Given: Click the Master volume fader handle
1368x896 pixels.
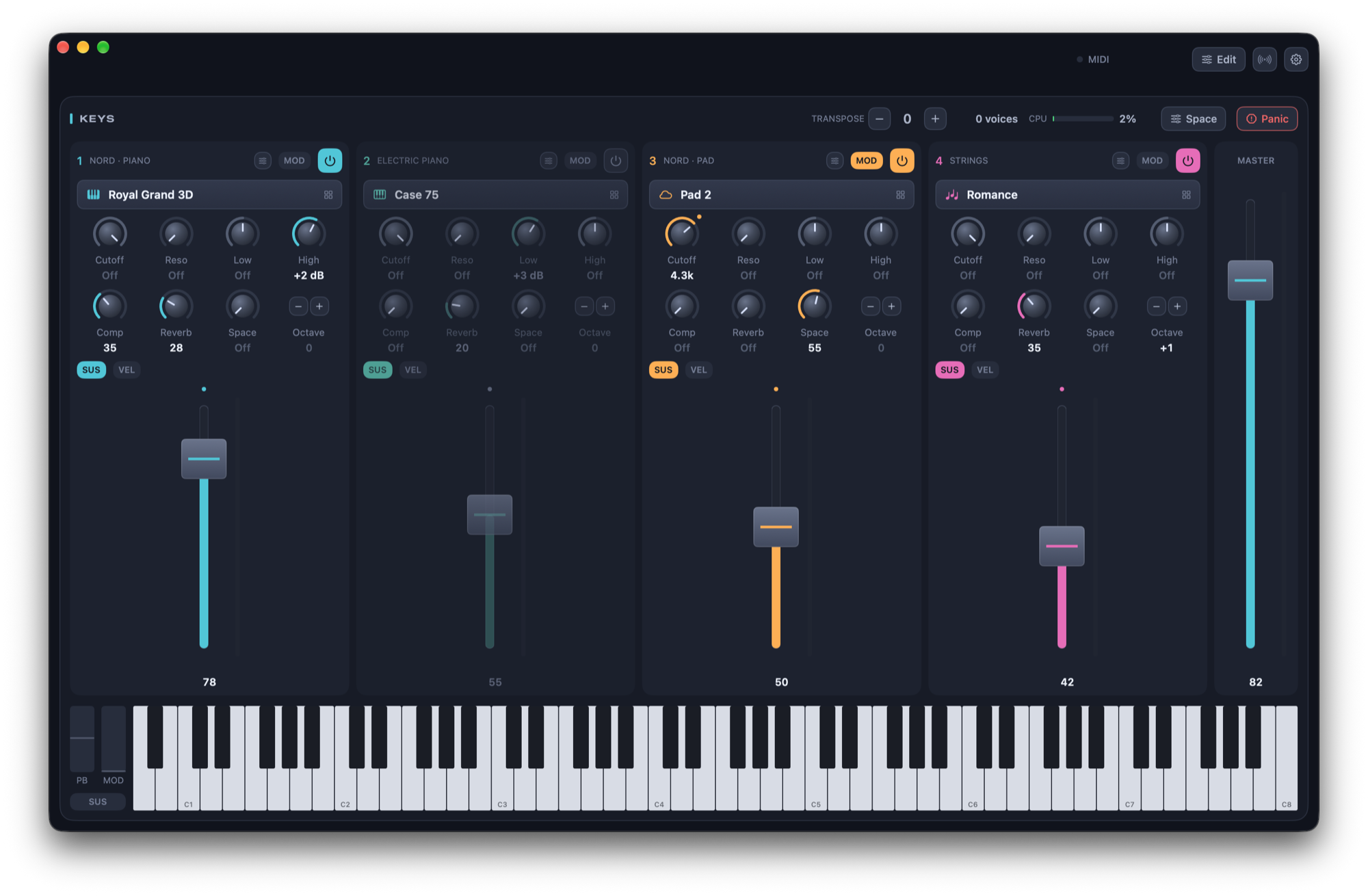Looking at the screenshot, I should 1250,280.
